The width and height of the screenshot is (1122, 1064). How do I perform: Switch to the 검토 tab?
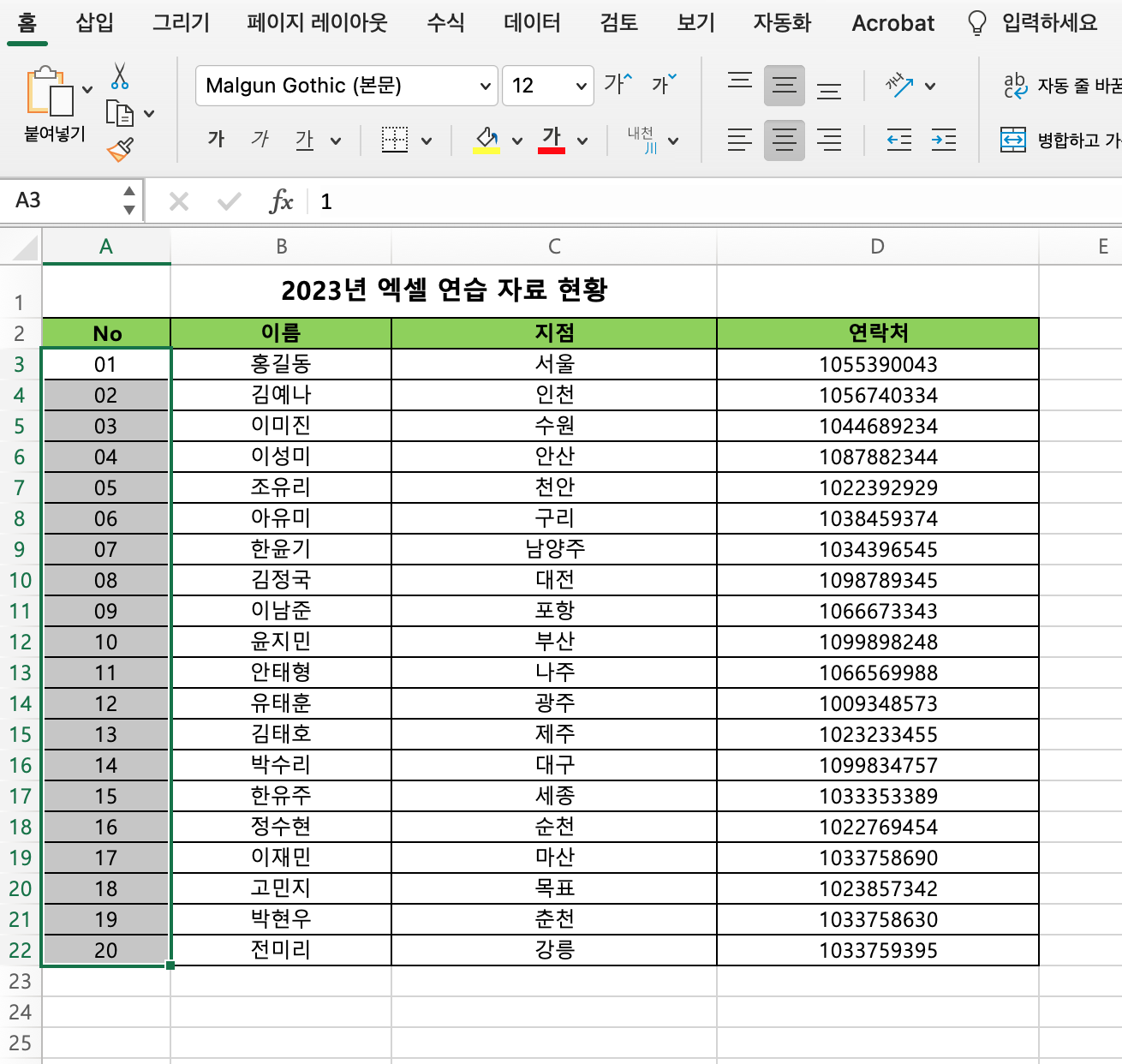click(x=619, y=22)
